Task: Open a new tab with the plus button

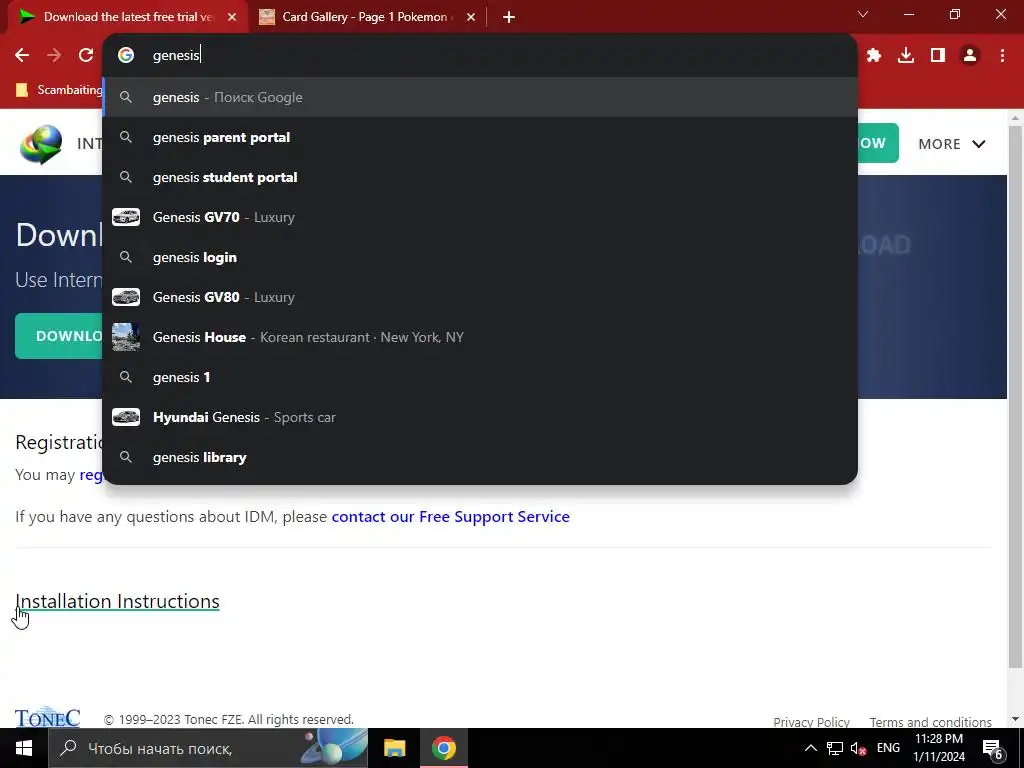Action: point(509,17)
